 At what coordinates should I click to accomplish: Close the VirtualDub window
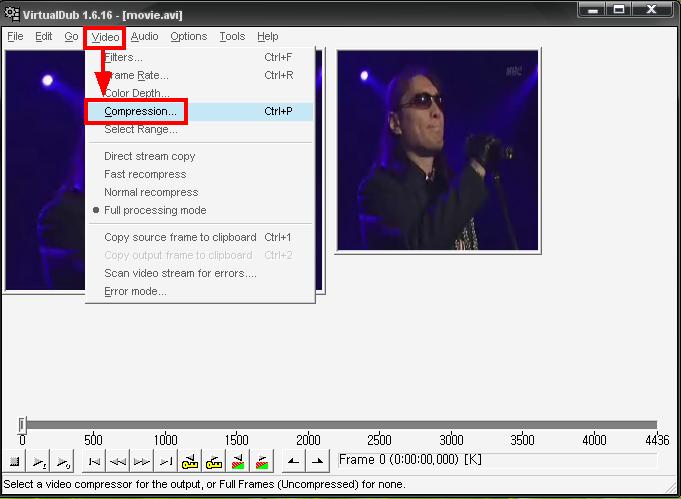[651, 10]
